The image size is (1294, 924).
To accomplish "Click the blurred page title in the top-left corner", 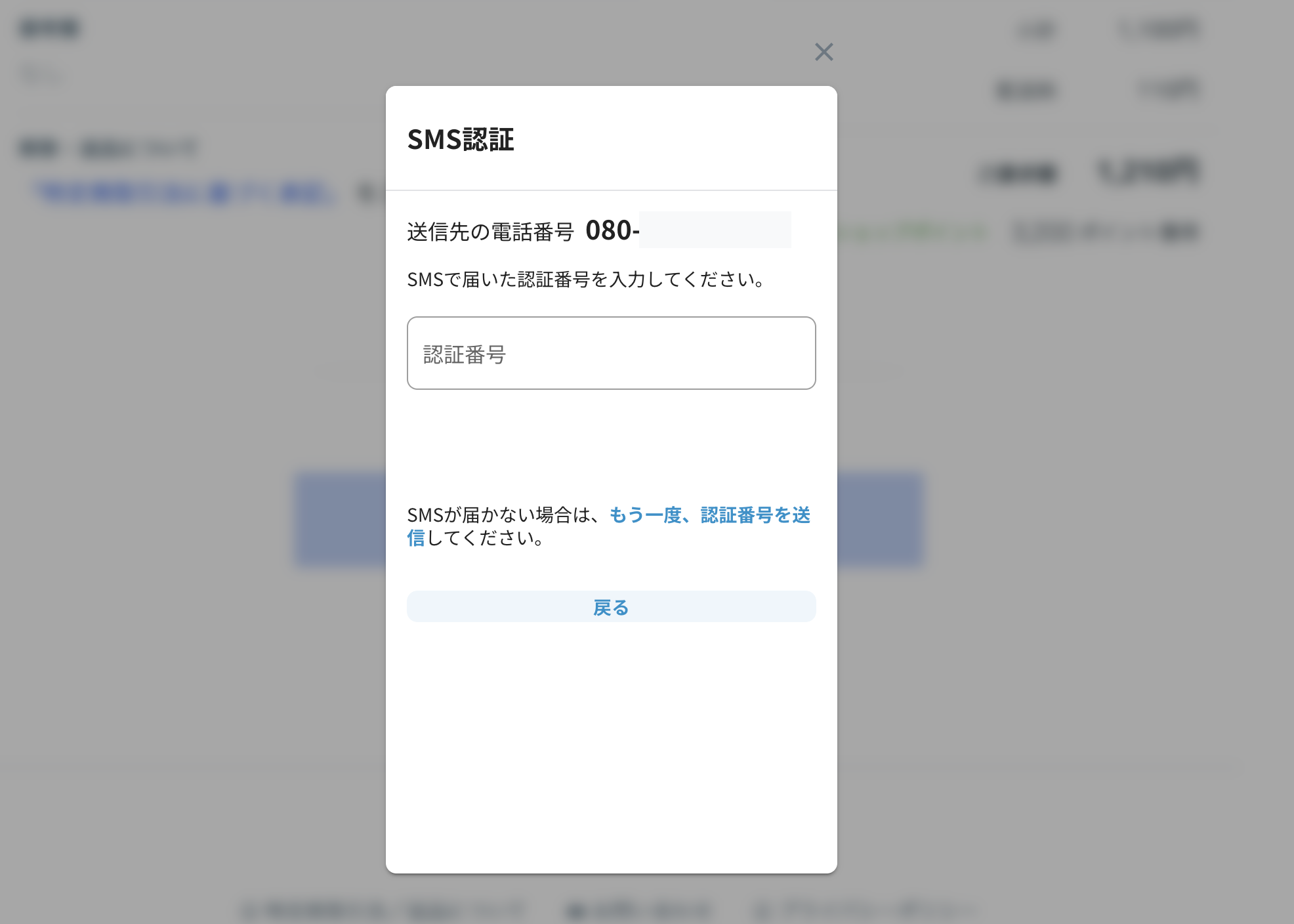I will coord(49,28).
